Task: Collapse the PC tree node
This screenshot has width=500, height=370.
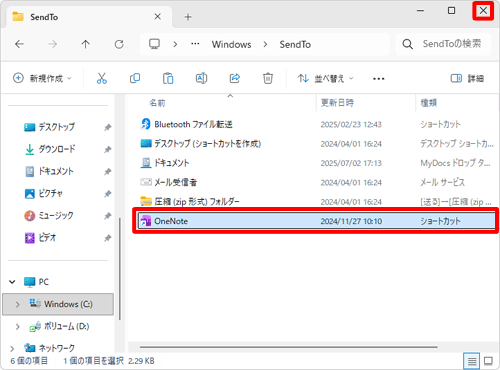Action: (12, 282)
